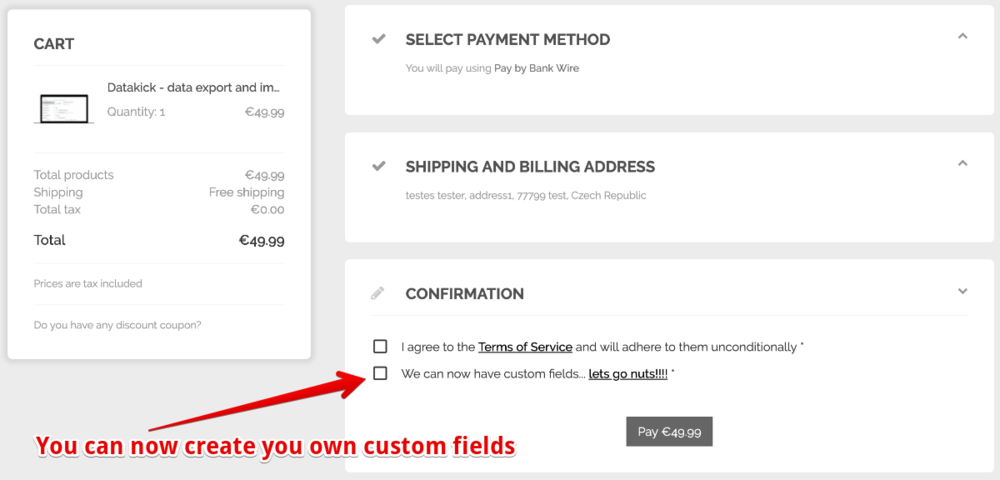Toggle the Confirmation section chevron
Image resolution: width=1000 pixels, height=480 pixels.
pyautogui.click(x=962, y=291)
